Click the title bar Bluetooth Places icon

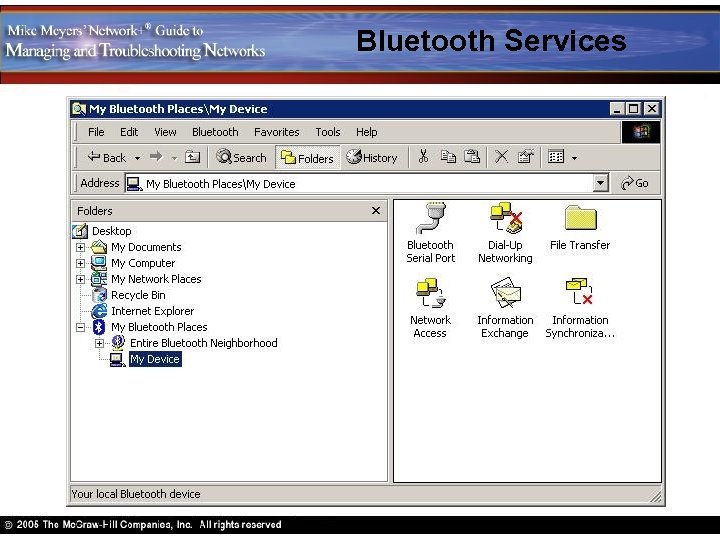click(79, 109)
